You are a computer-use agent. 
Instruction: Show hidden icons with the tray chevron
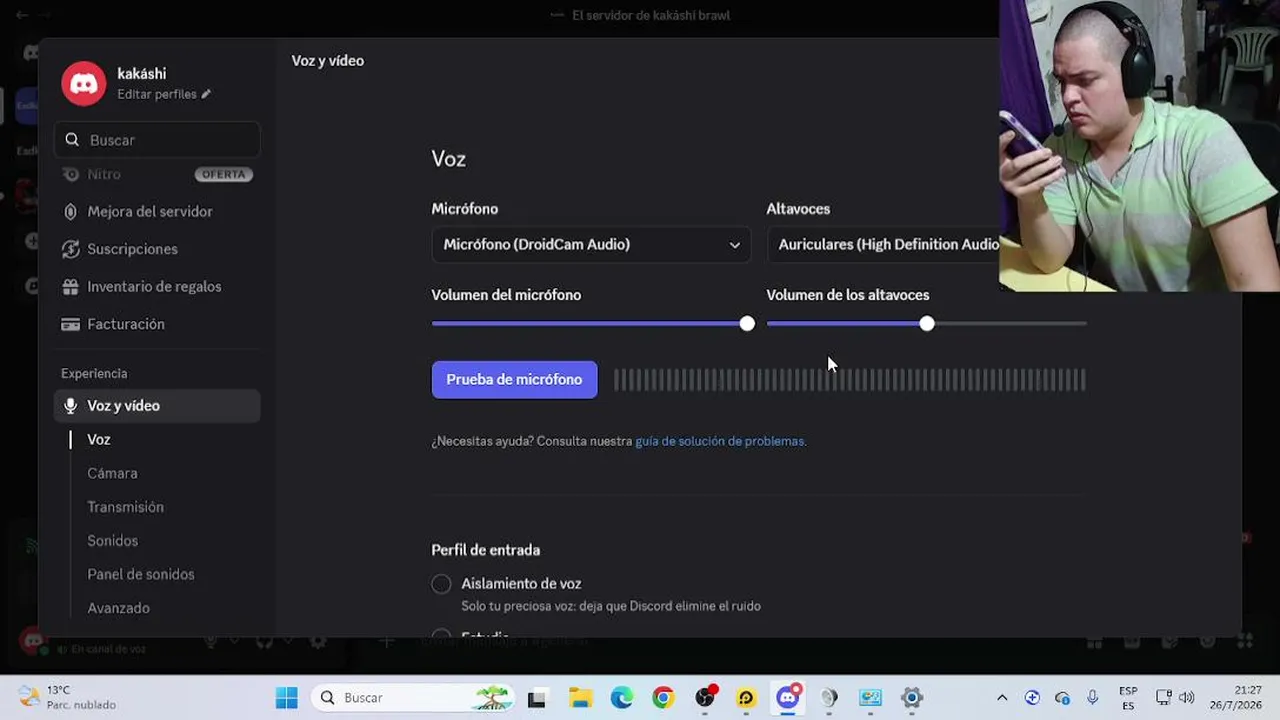click(1002, 698)
